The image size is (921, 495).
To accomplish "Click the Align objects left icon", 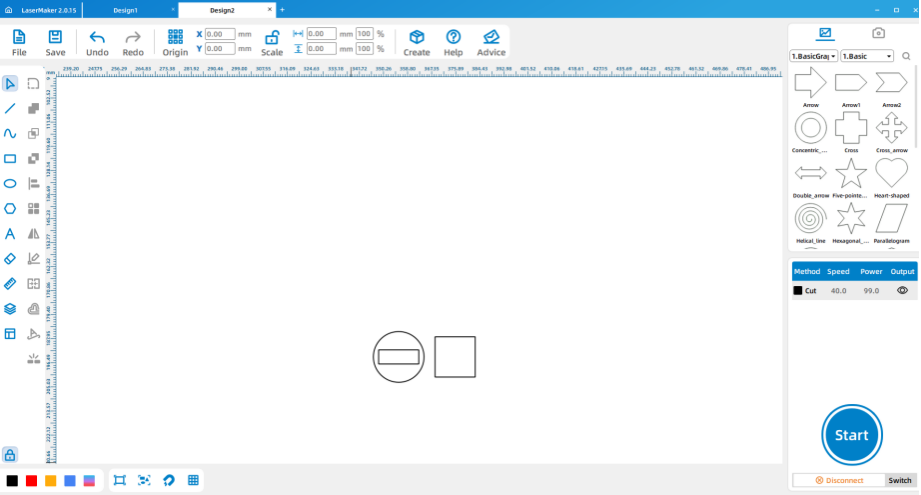I will [33, 184].
